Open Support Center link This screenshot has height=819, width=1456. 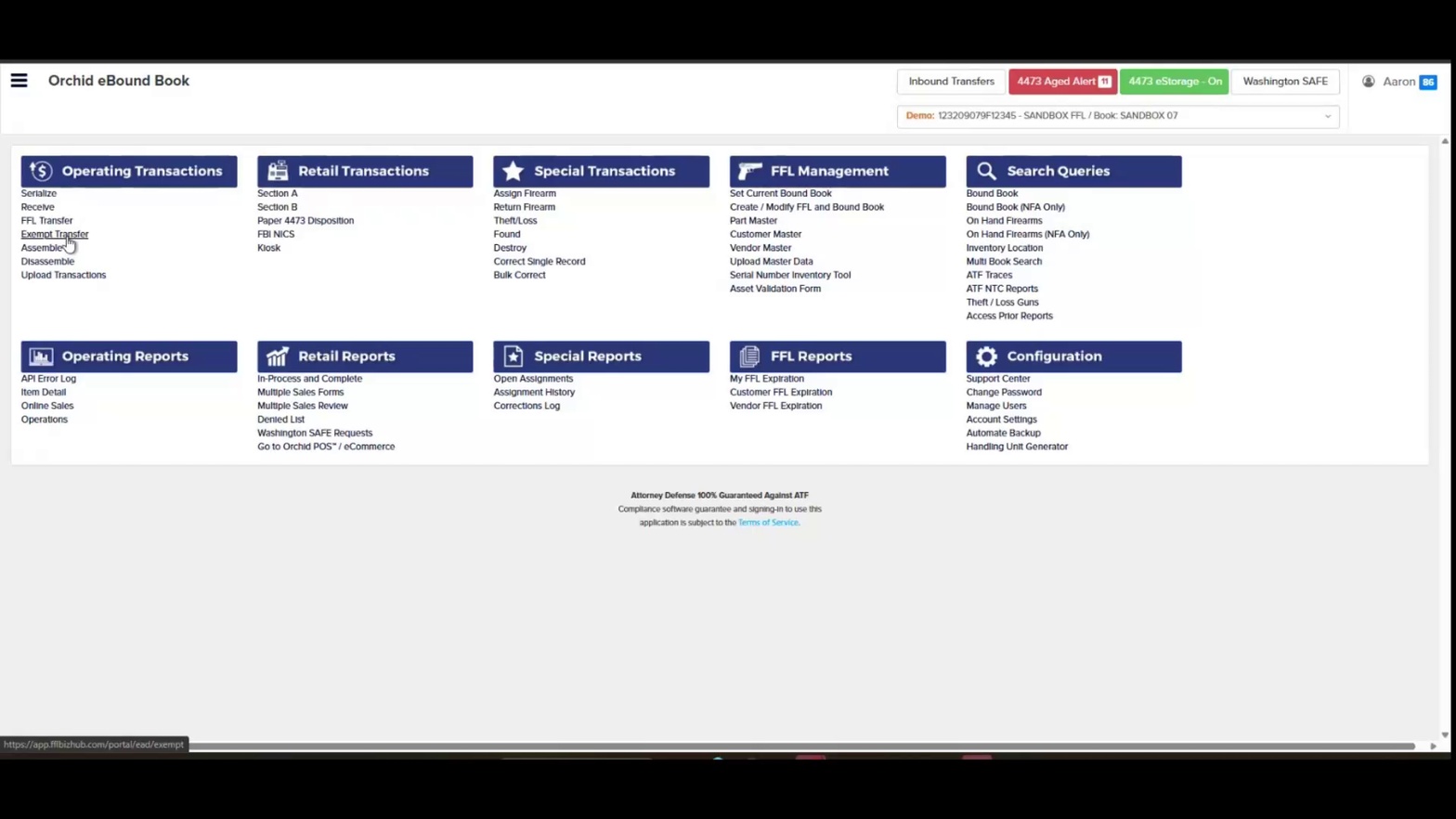(998, 379)
